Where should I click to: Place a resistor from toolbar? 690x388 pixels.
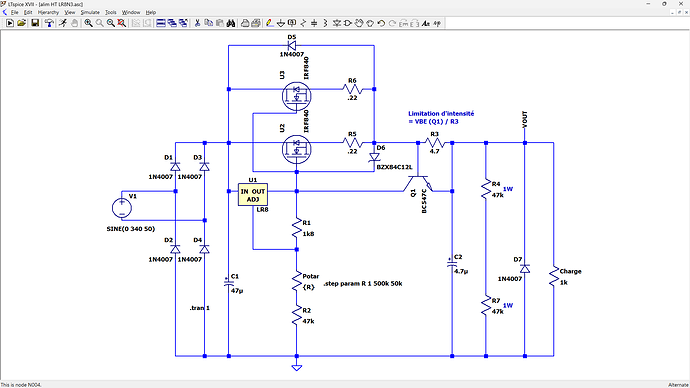(303, 23)
